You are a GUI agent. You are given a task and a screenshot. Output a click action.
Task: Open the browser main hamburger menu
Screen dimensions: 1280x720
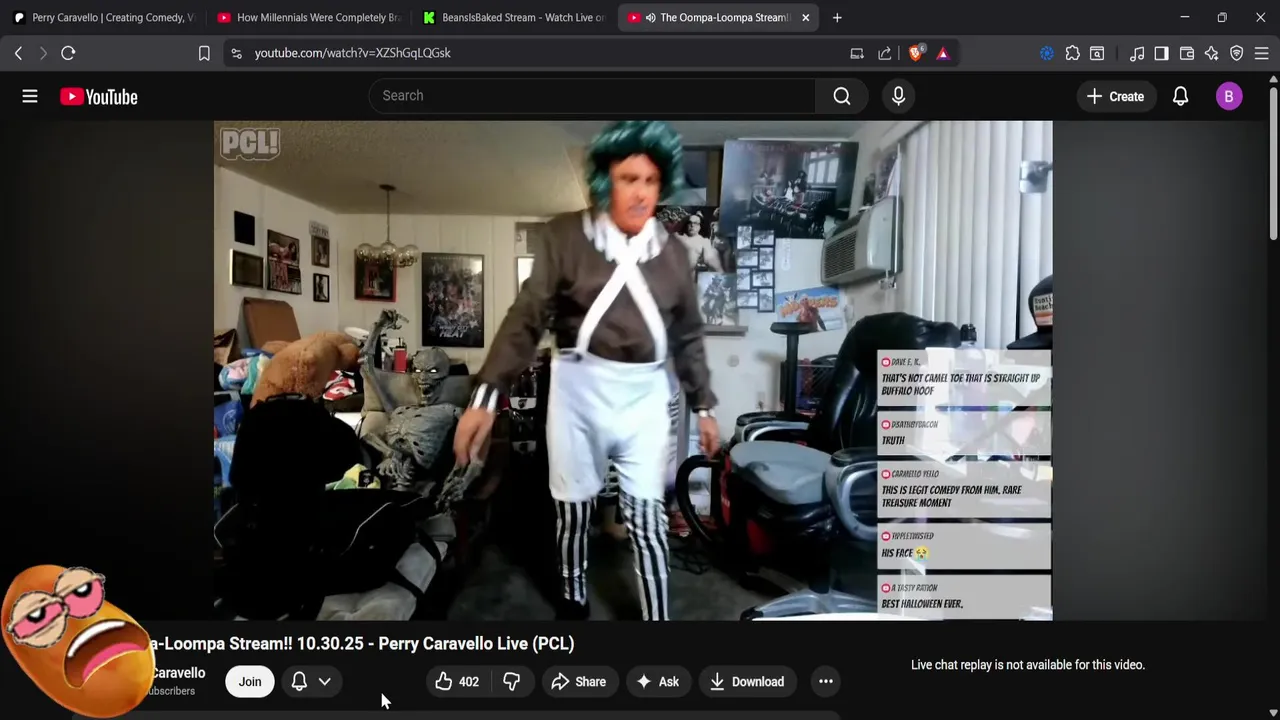point(1262,53)
